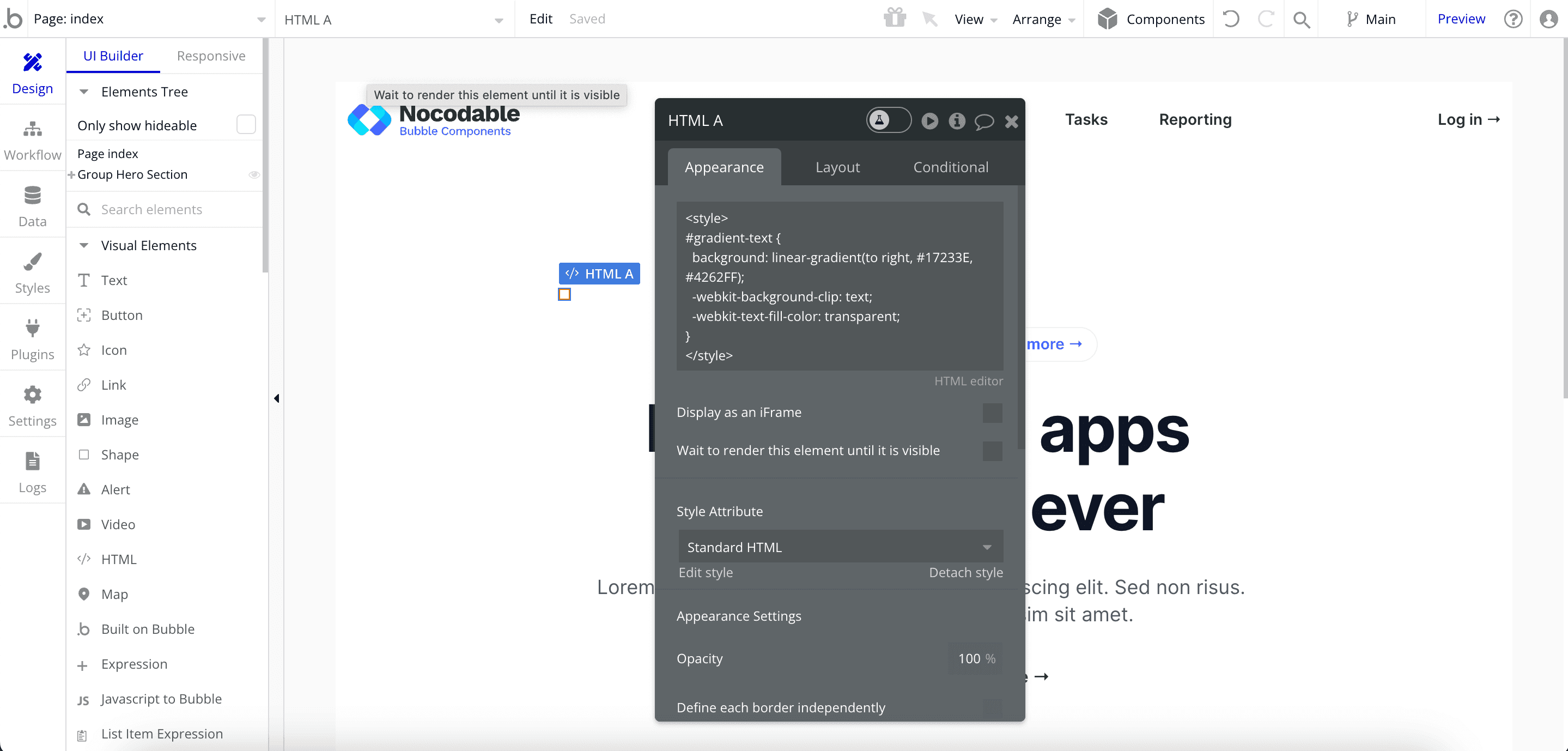Click the Preview button
1568x751 pixels.
tap(1460, 19)
